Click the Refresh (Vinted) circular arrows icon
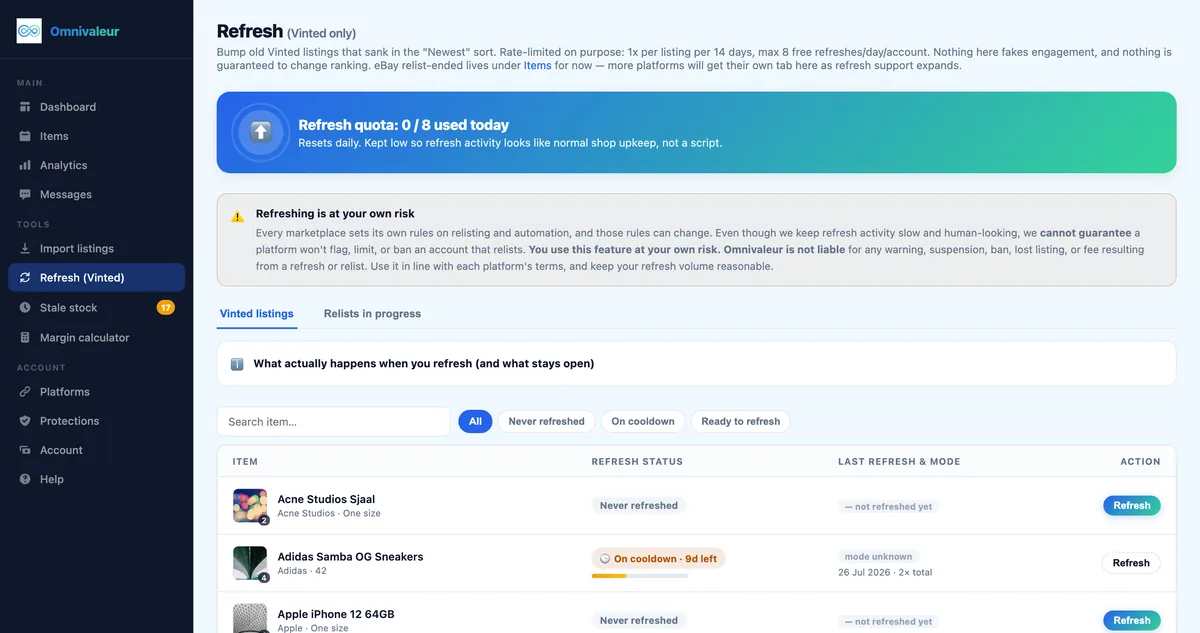 pyautogui.click(x=25, y=278)
